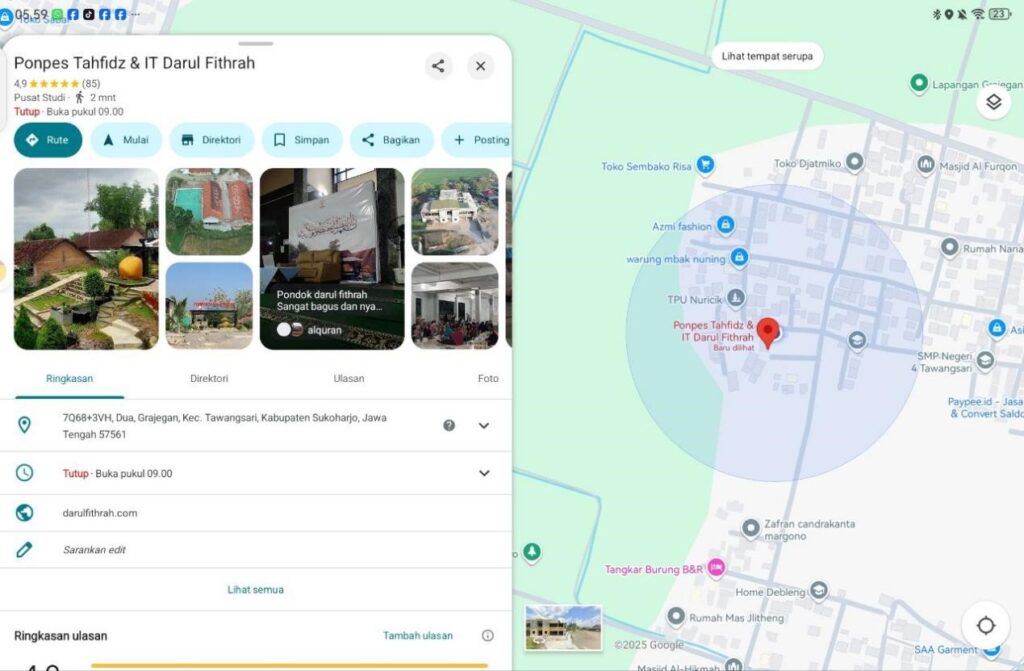
Task: Open the Street View thumbnail on map
Action: (564, 627)
